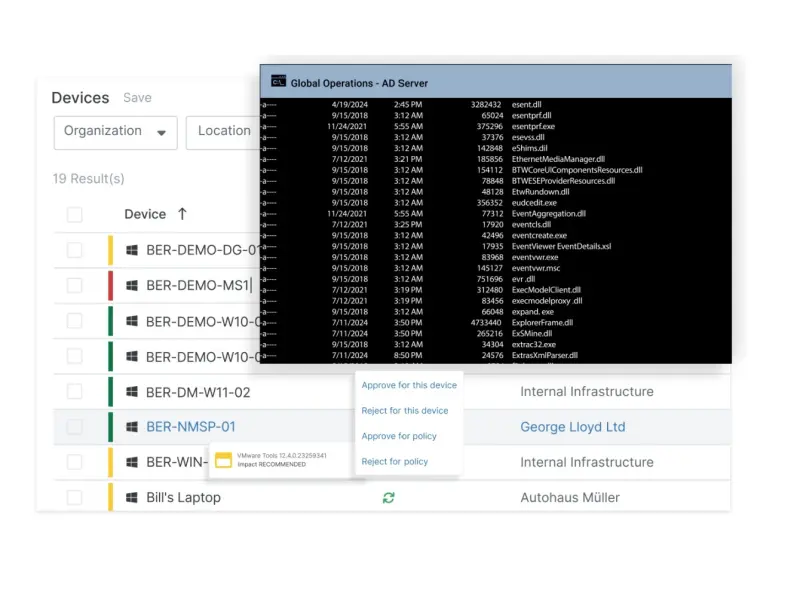Pick Approve for policy from context menu
Viewport: 800px width, 600px height.
399,436
